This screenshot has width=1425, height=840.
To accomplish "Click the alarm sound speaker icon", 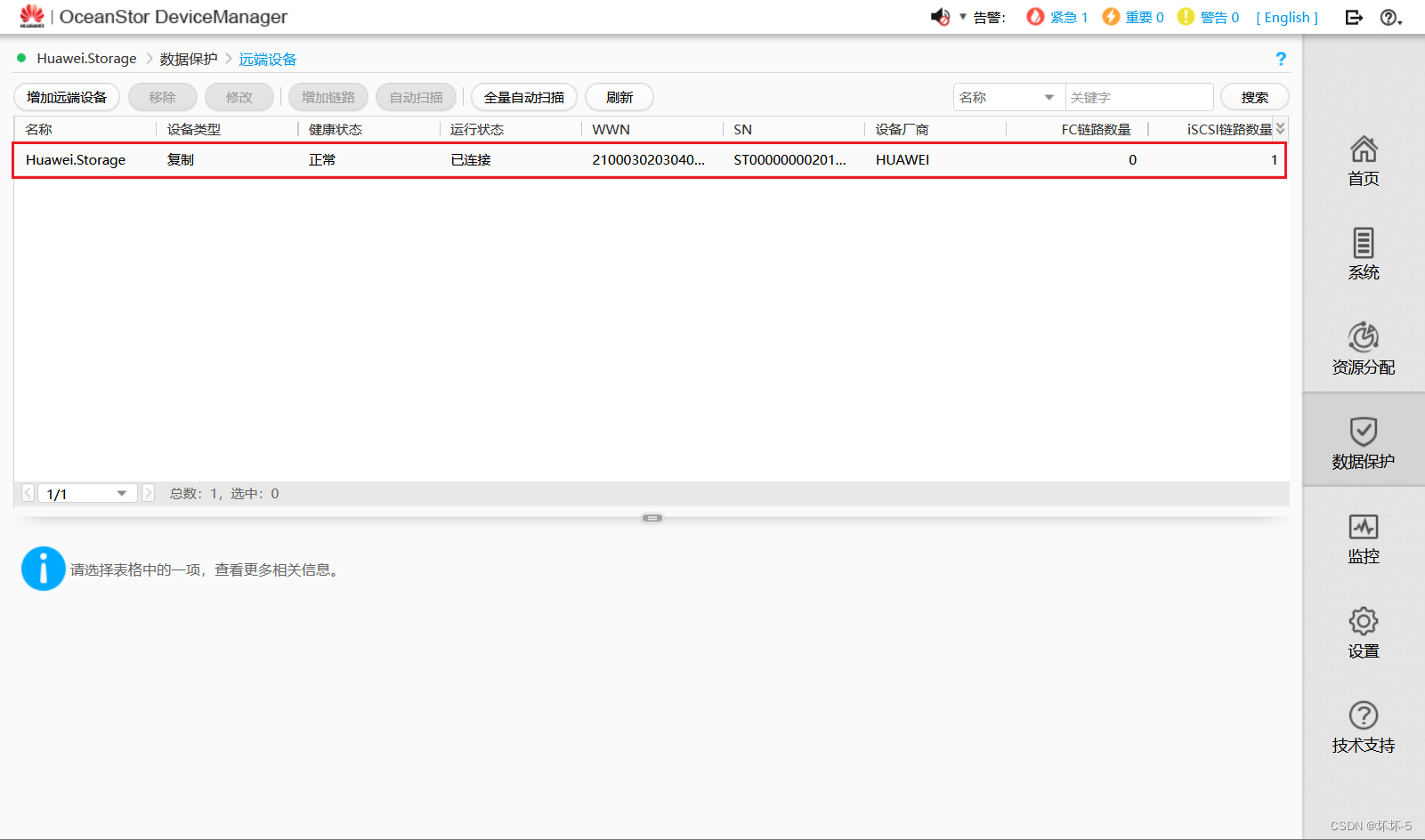I will click(x=940, y=17).
